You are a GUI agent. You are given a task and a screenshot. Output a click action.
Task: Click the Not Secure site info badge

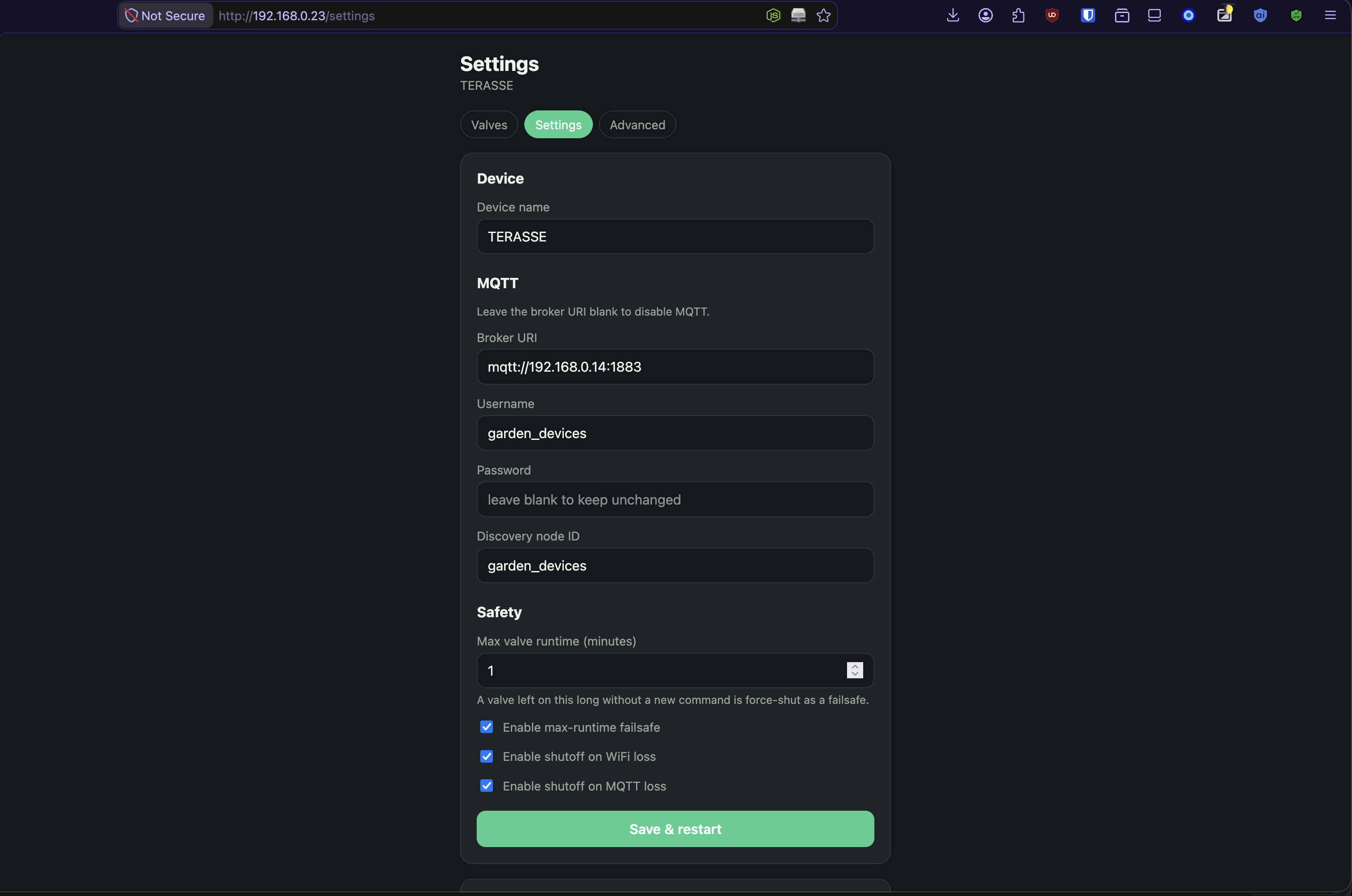165,15
